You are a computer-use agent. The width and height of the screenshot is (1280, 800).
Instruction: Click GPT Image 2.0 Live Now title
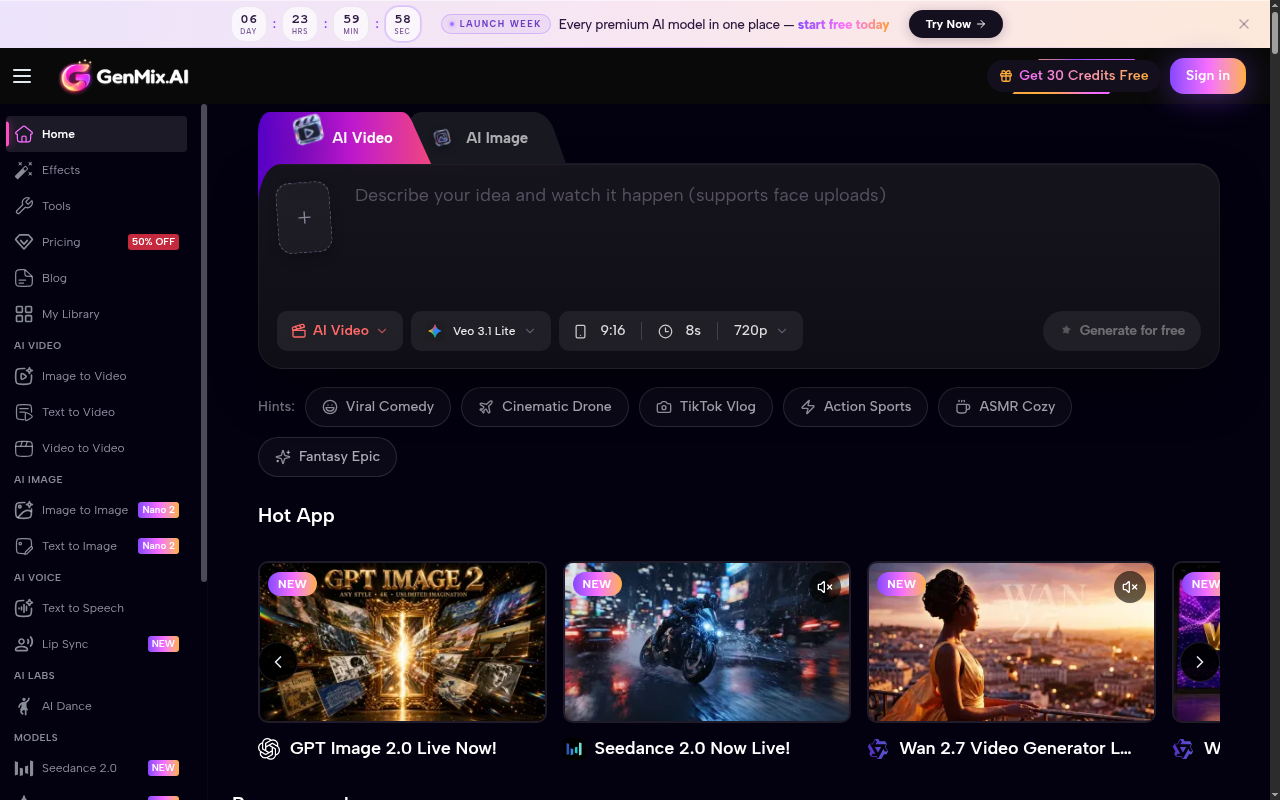click(x=393, y=748)
